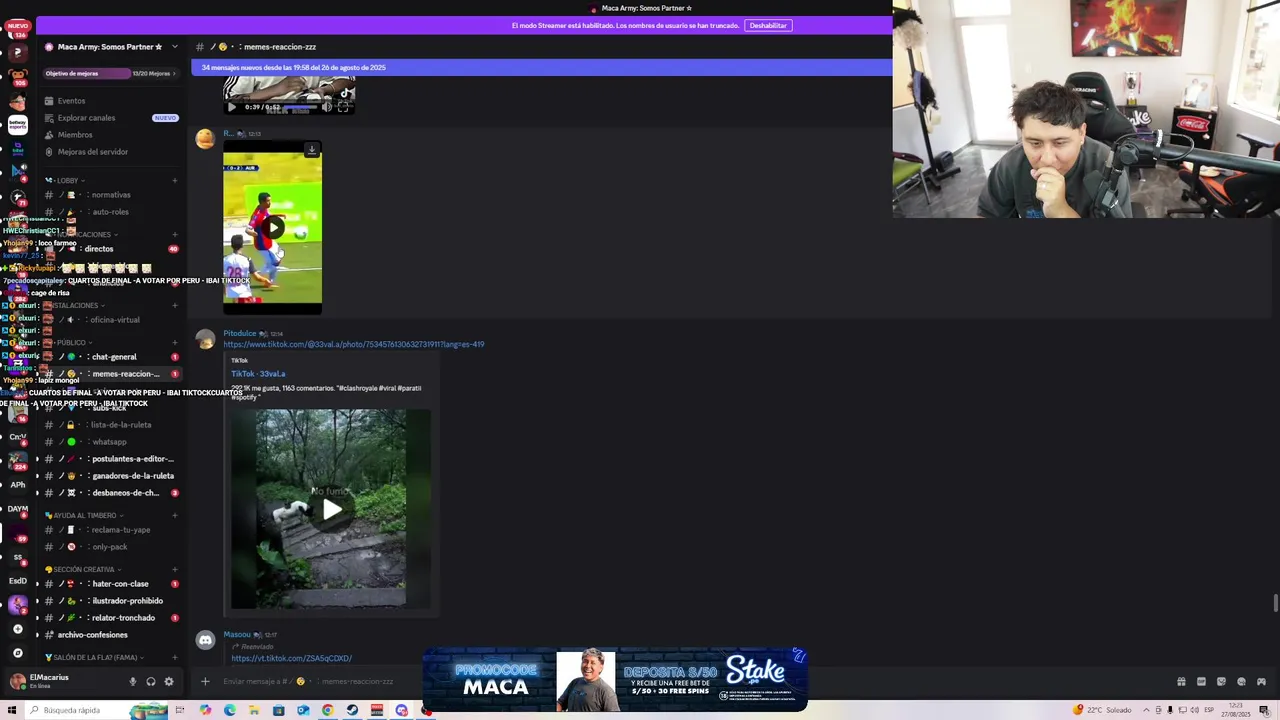
Task: Click the new messages banner to jump
Action: coord(541,68)
